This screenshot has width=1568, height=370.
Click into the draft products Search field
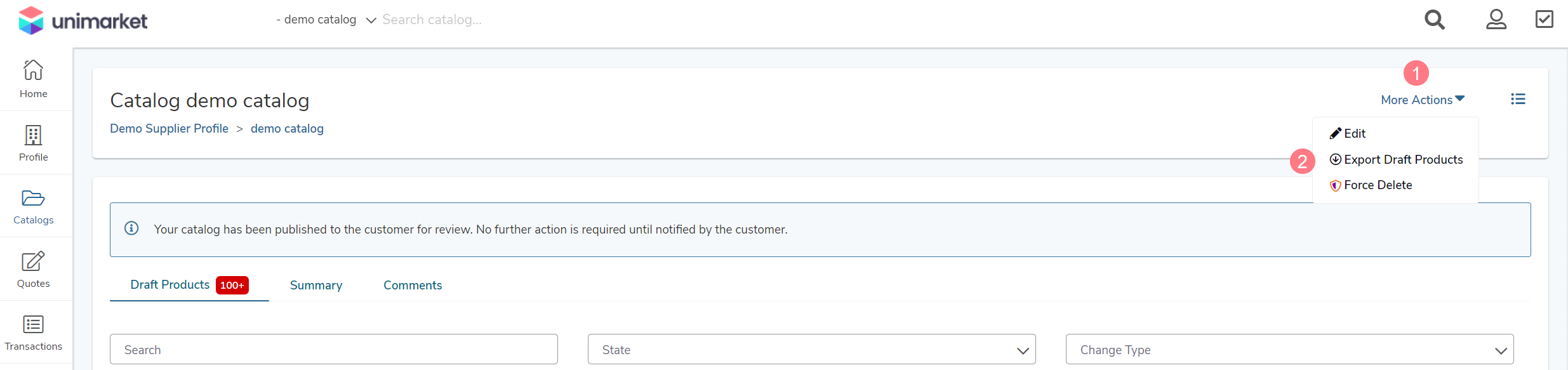tap(334, 349)
